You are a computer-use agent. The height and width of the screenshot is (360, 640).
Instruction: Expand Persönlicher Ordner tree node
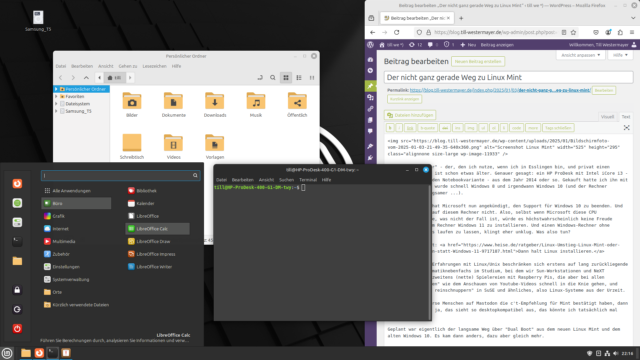[x=56, y=89]
